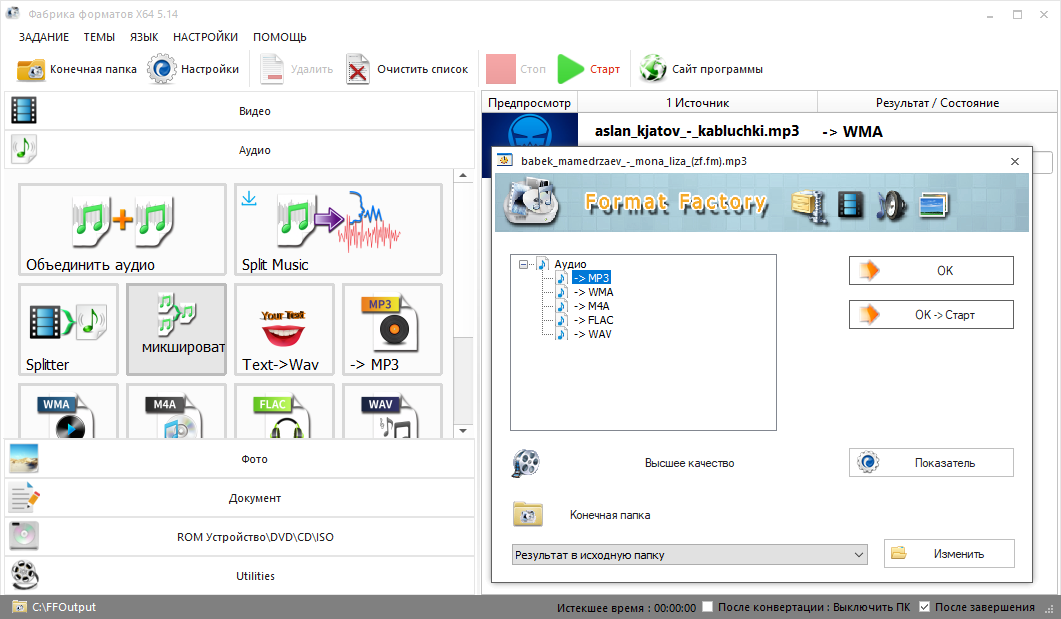The height and width of the screenshot is (619, 1061).
Task: Click the audio tools scrollbar up arrow
Action: point(464,176)
